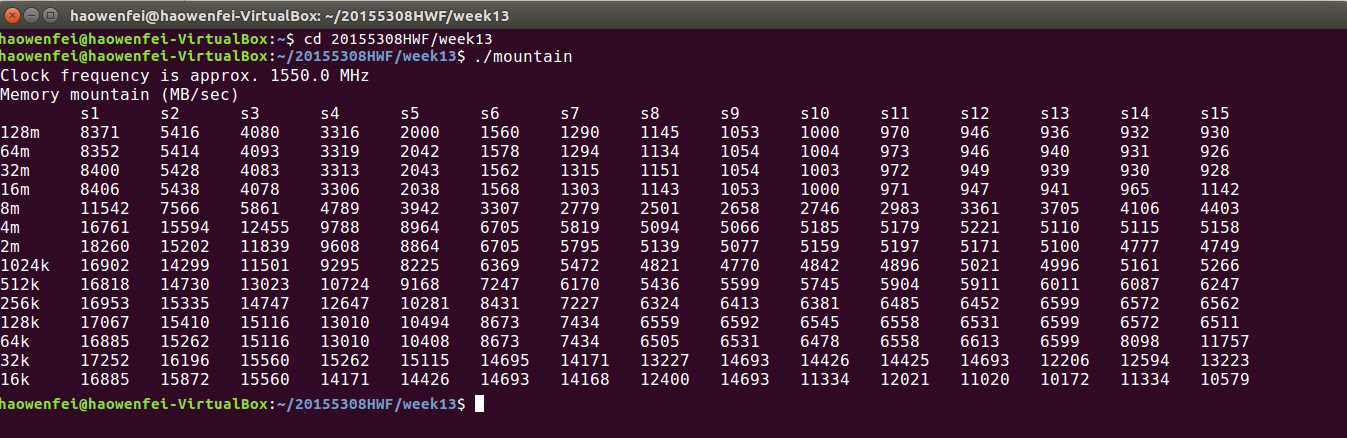Click value 1142 in row 16m
Viewport: 1347px width, 438px height.
pyautogui.click(x=1220, y=190)
